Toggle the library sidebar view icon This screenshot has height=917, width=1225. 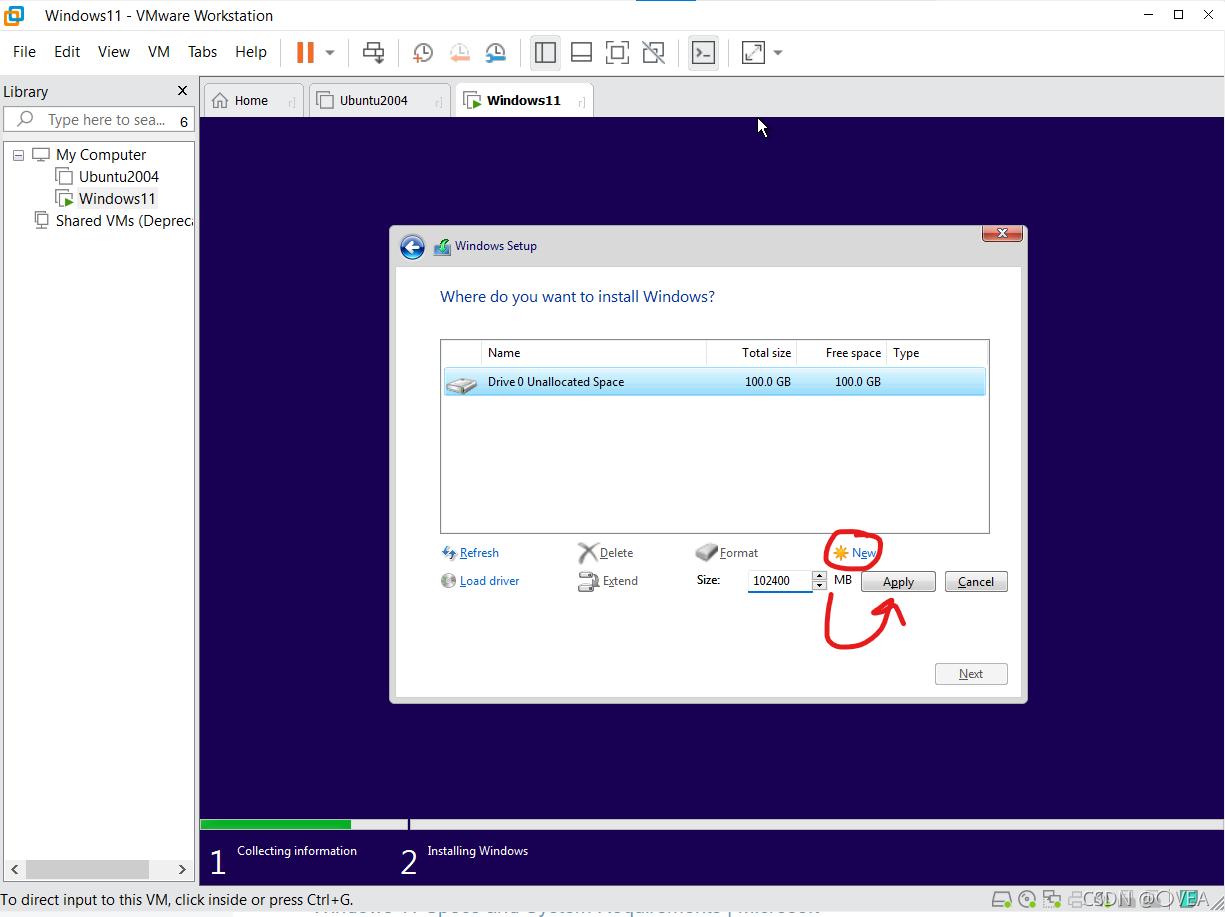(x=545, y=52)
